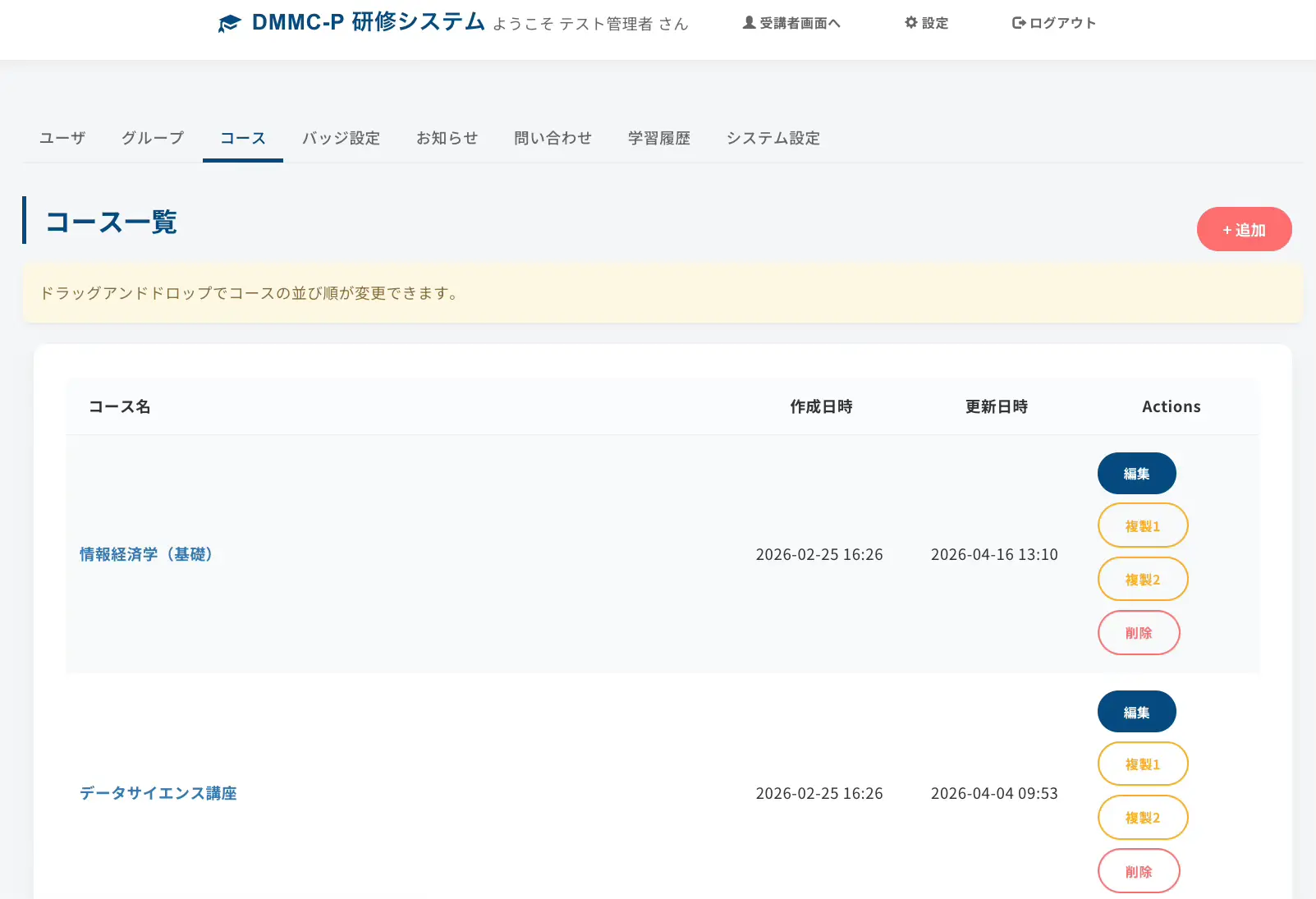Open 設定 with the gear icon
This screenshot has width=1316, height=899.
926,23
